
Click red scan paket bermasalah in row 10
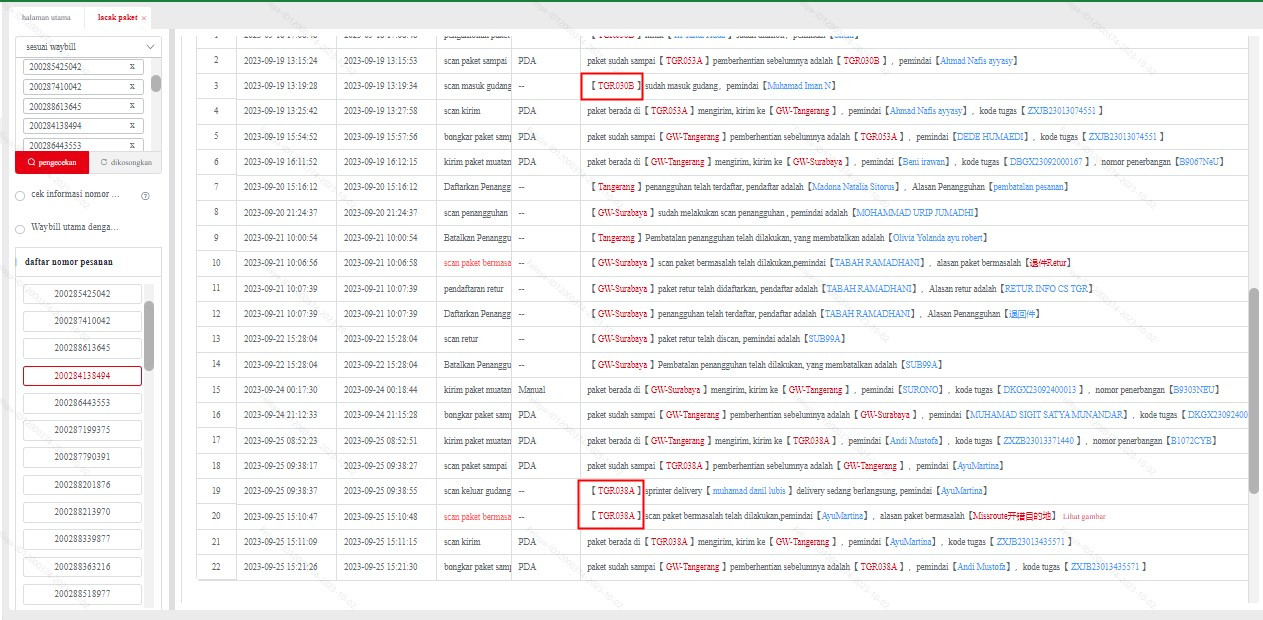[x=478, y=263]
